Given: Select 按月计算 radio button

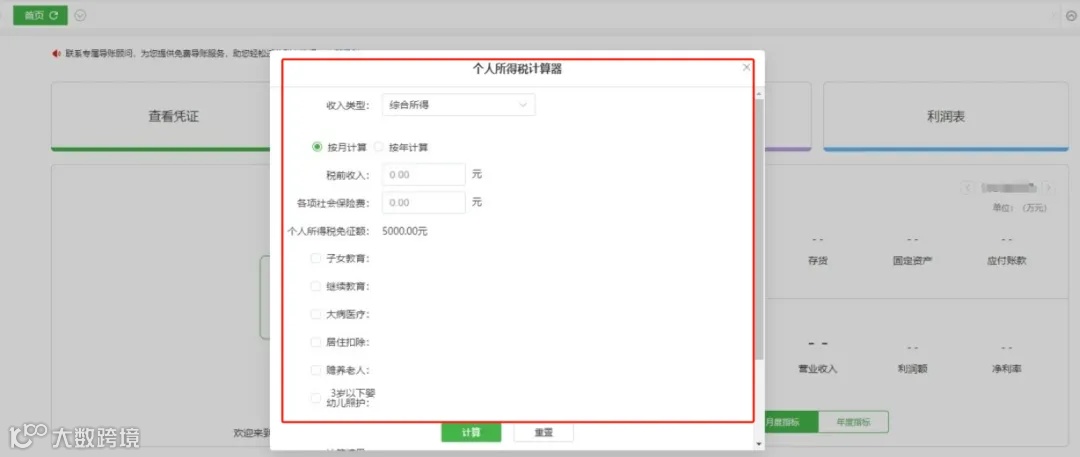Looking at the screenshot, I should tap(317, 147).
